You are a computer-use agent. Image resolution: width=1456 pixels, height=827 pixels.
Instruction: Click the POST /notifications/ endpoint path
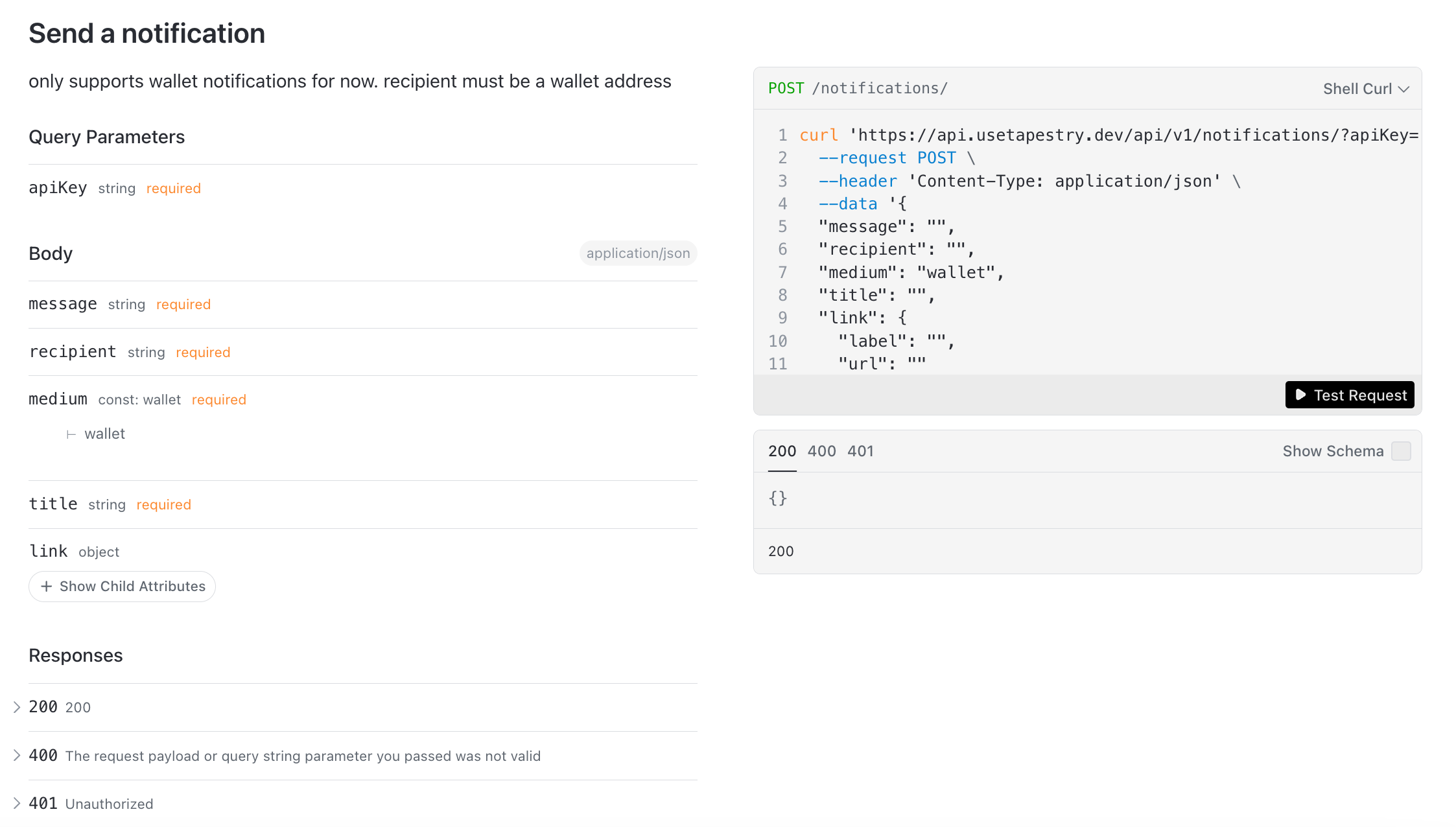tap(879, 88)
